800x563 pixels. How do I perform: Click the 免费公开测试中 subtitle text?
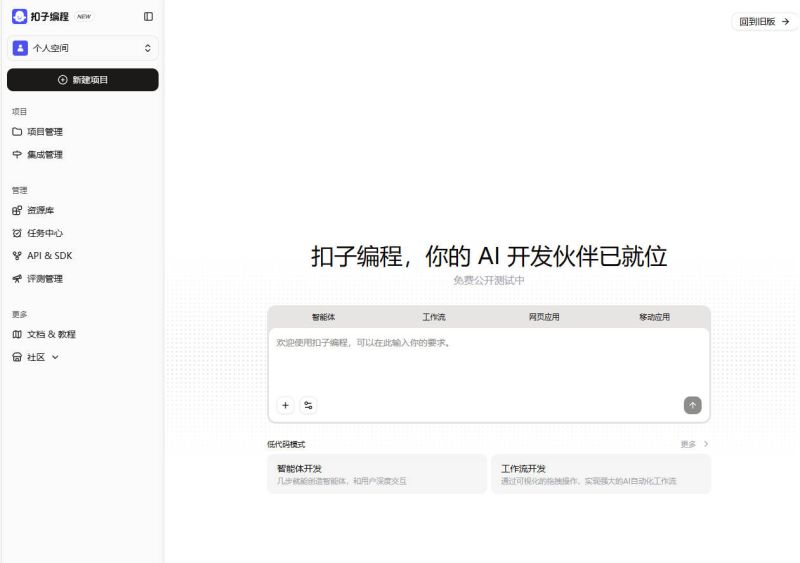[x=489, y=280]
